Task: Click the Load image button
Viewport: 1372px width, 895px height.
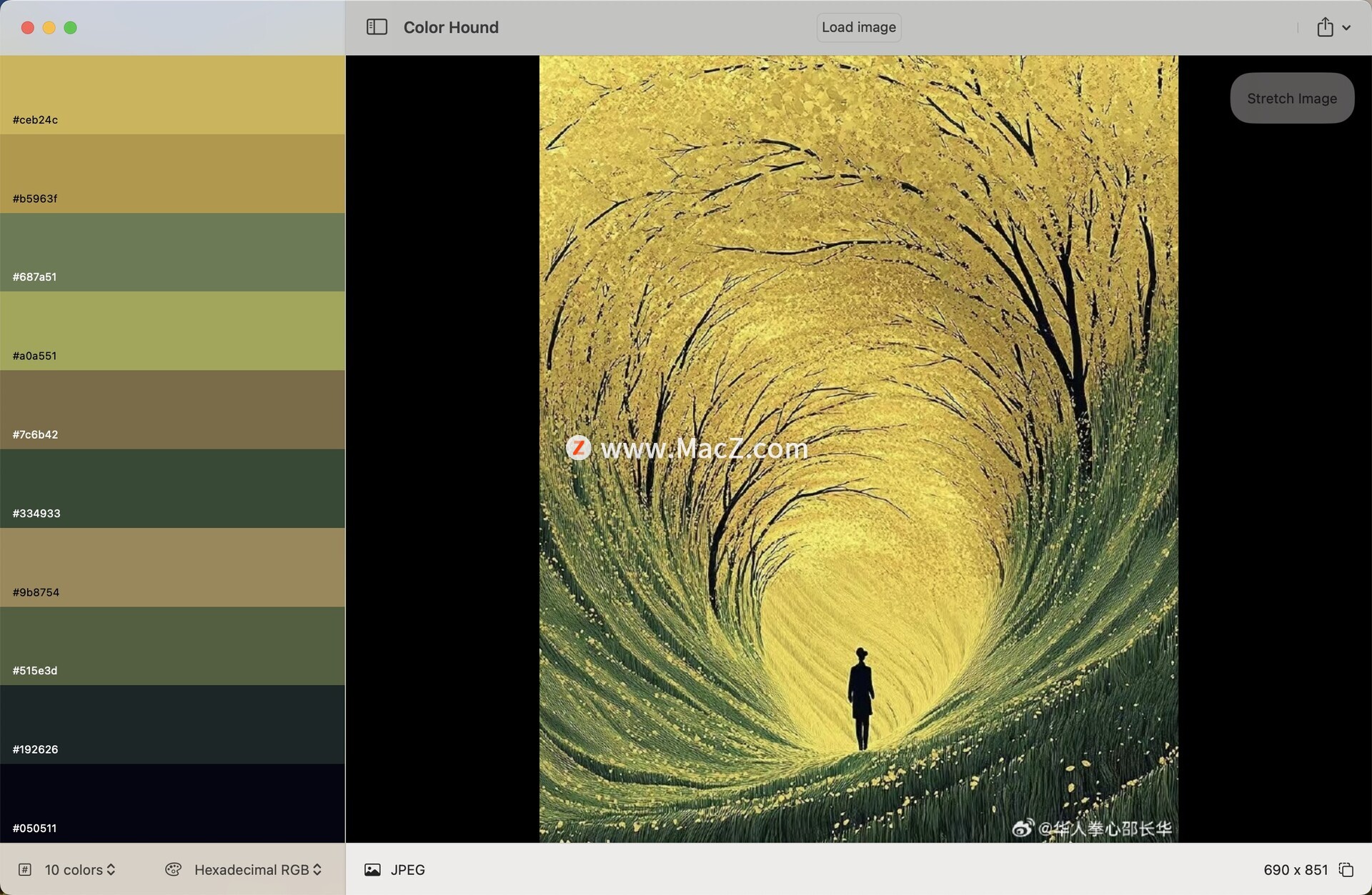Action: (858, 27)
